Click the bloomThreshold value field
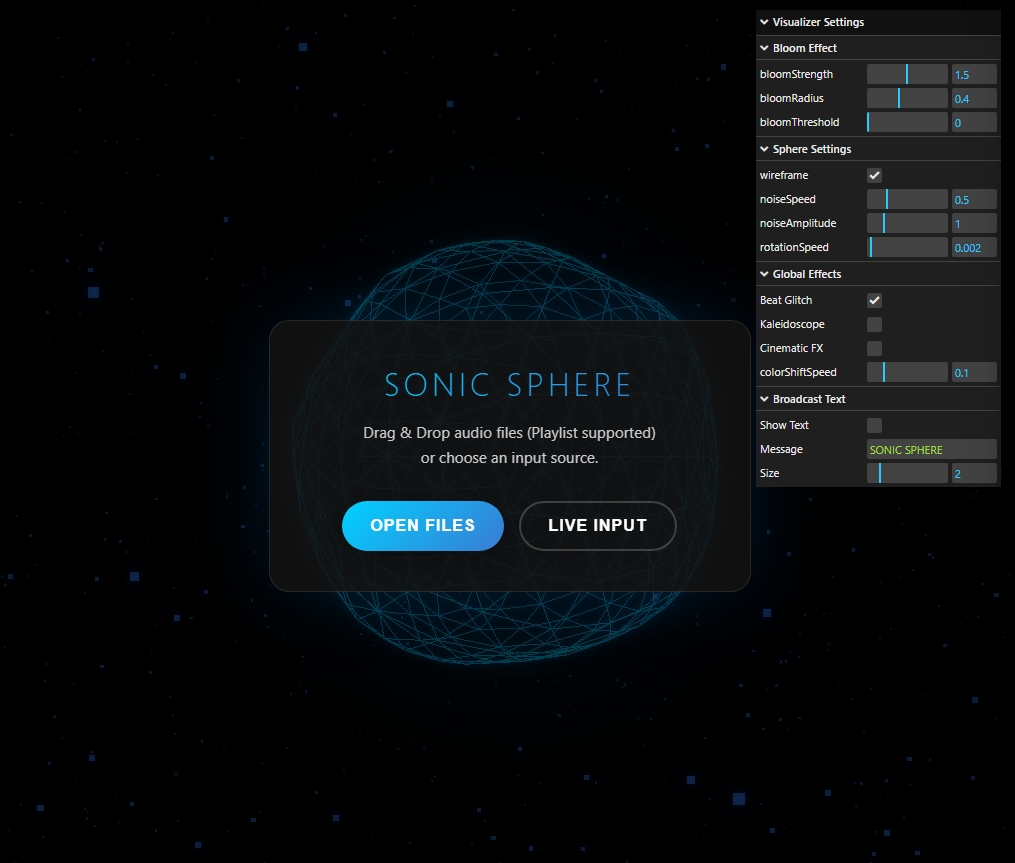 973,121
